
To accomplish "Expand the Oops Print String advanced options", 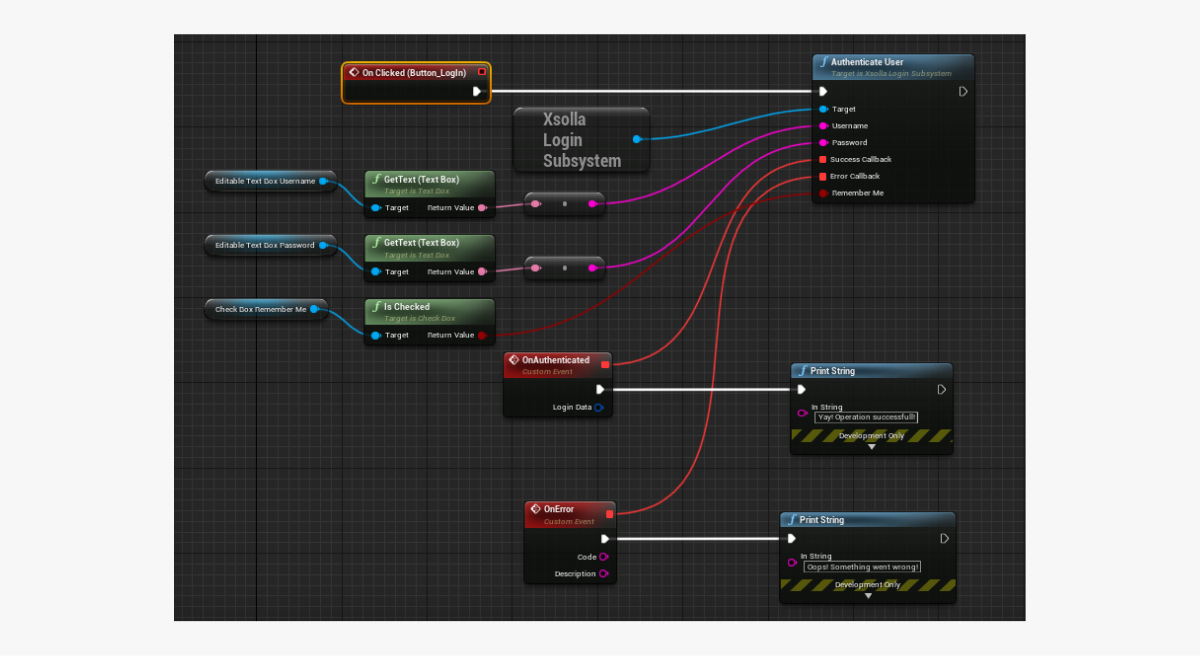I will click(868, 596).
